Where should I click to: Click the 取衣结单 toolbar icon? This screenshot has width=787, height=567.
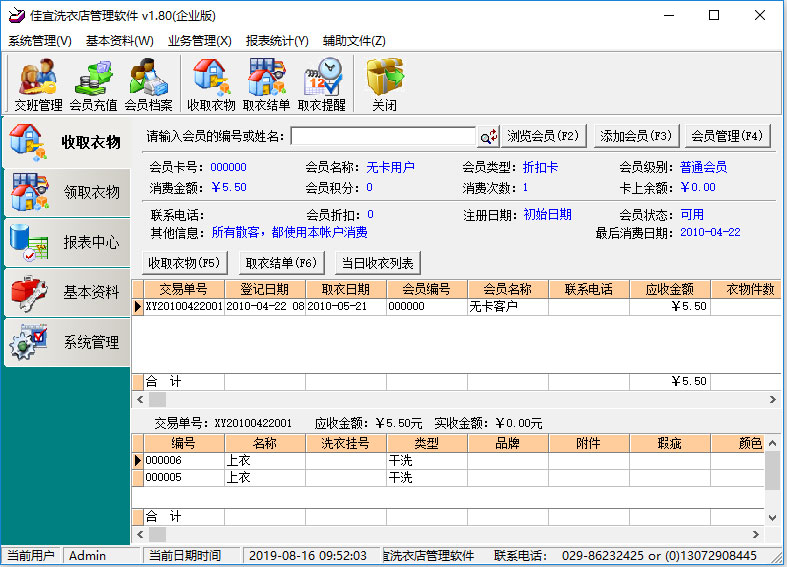point(267,84)
